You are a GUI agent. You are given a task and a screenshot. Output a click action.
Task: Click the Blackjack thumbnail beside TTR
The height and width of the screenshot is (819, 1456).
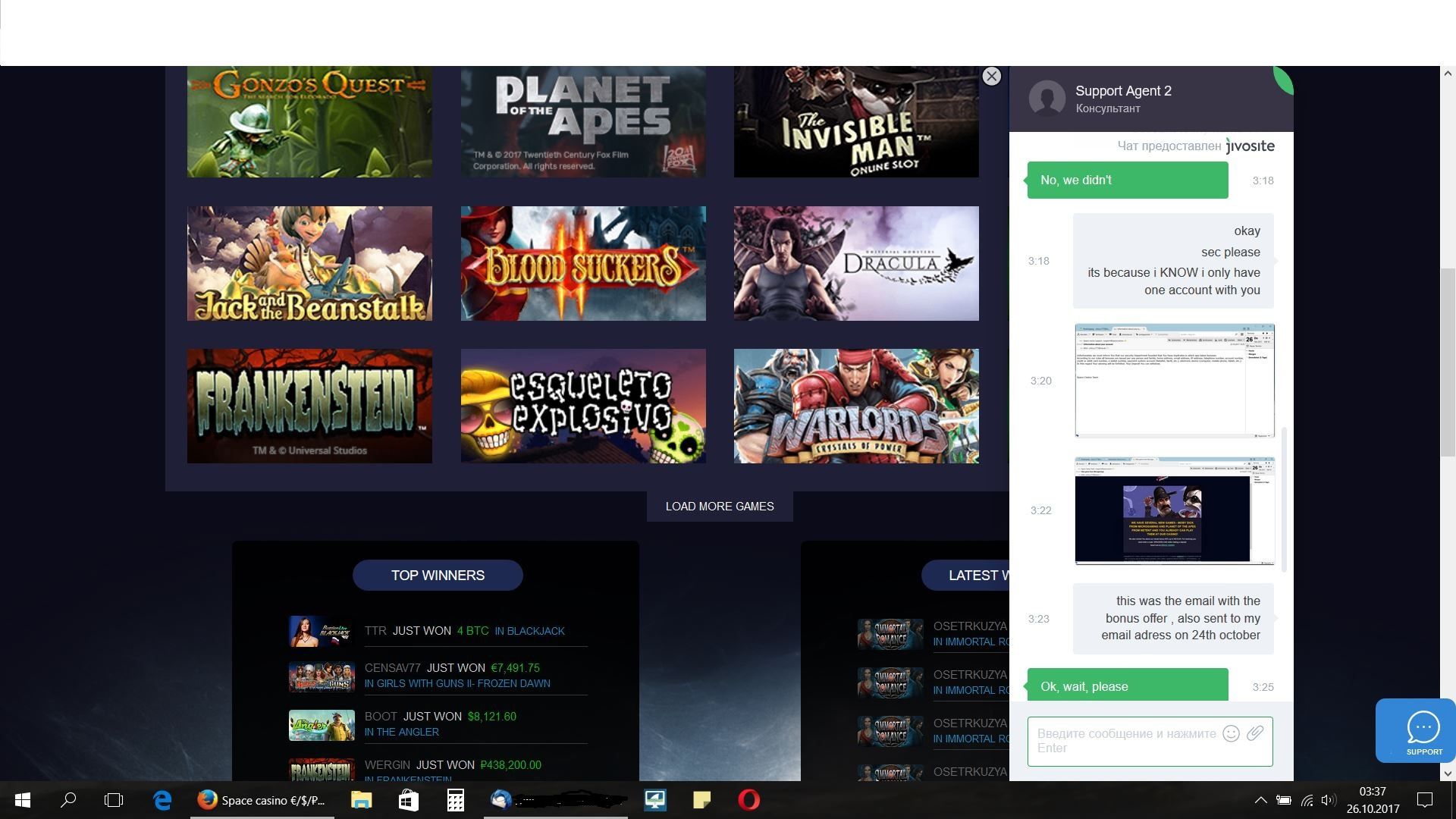click(x=322, y=632)
